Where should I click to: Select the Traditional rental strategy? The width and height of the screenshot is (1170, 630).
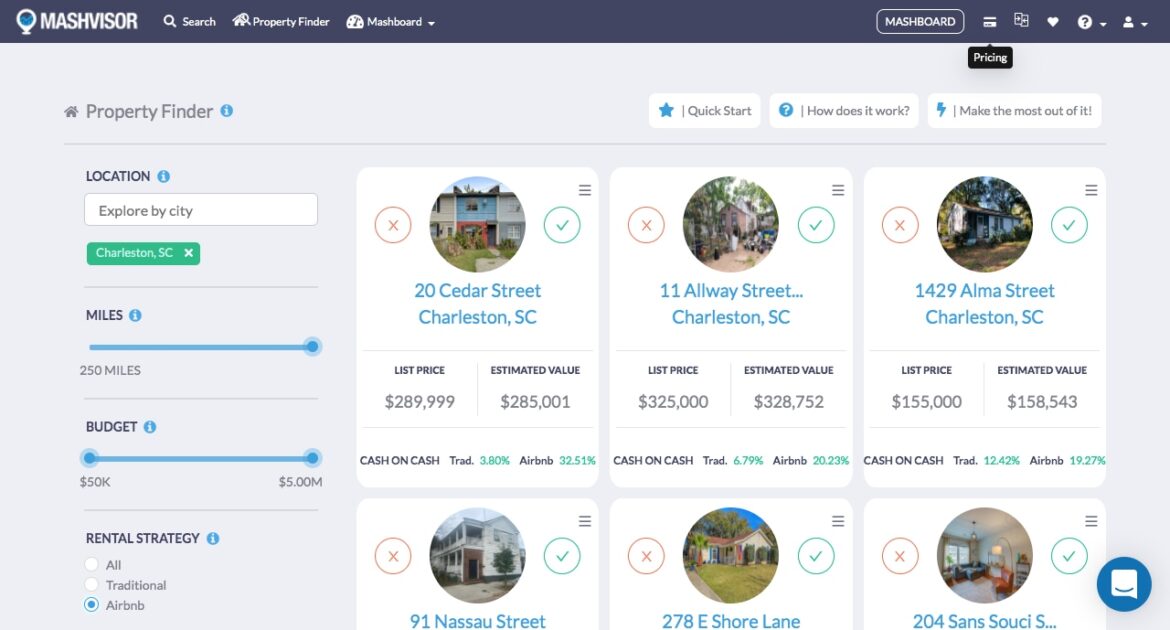[x=92, y=585]
